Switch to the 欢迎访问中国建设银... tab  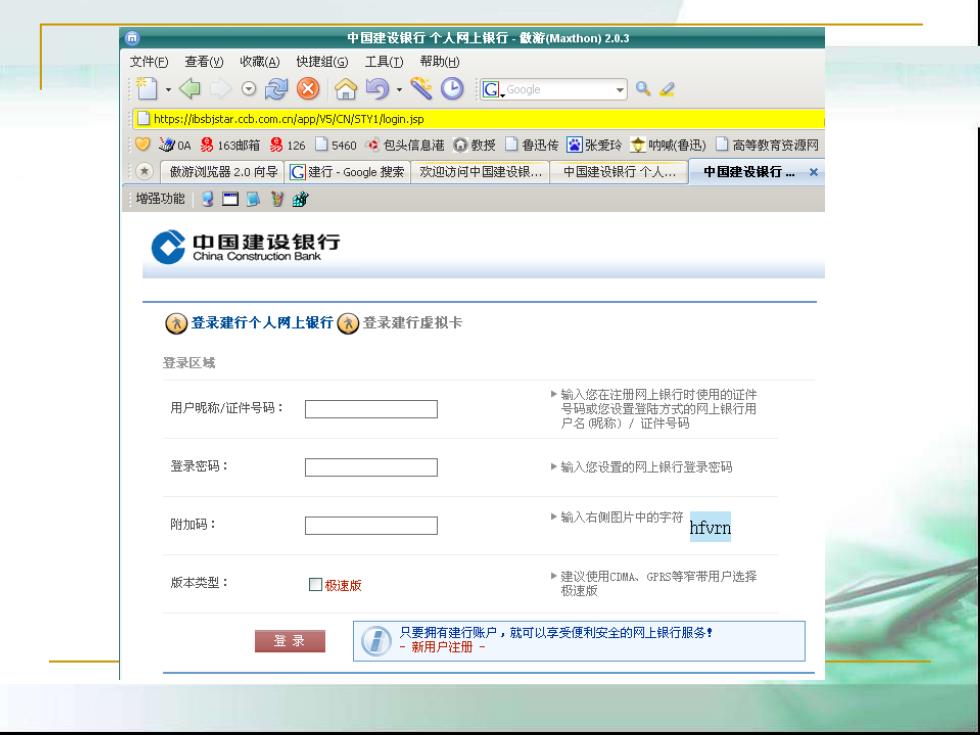point(480,172)
